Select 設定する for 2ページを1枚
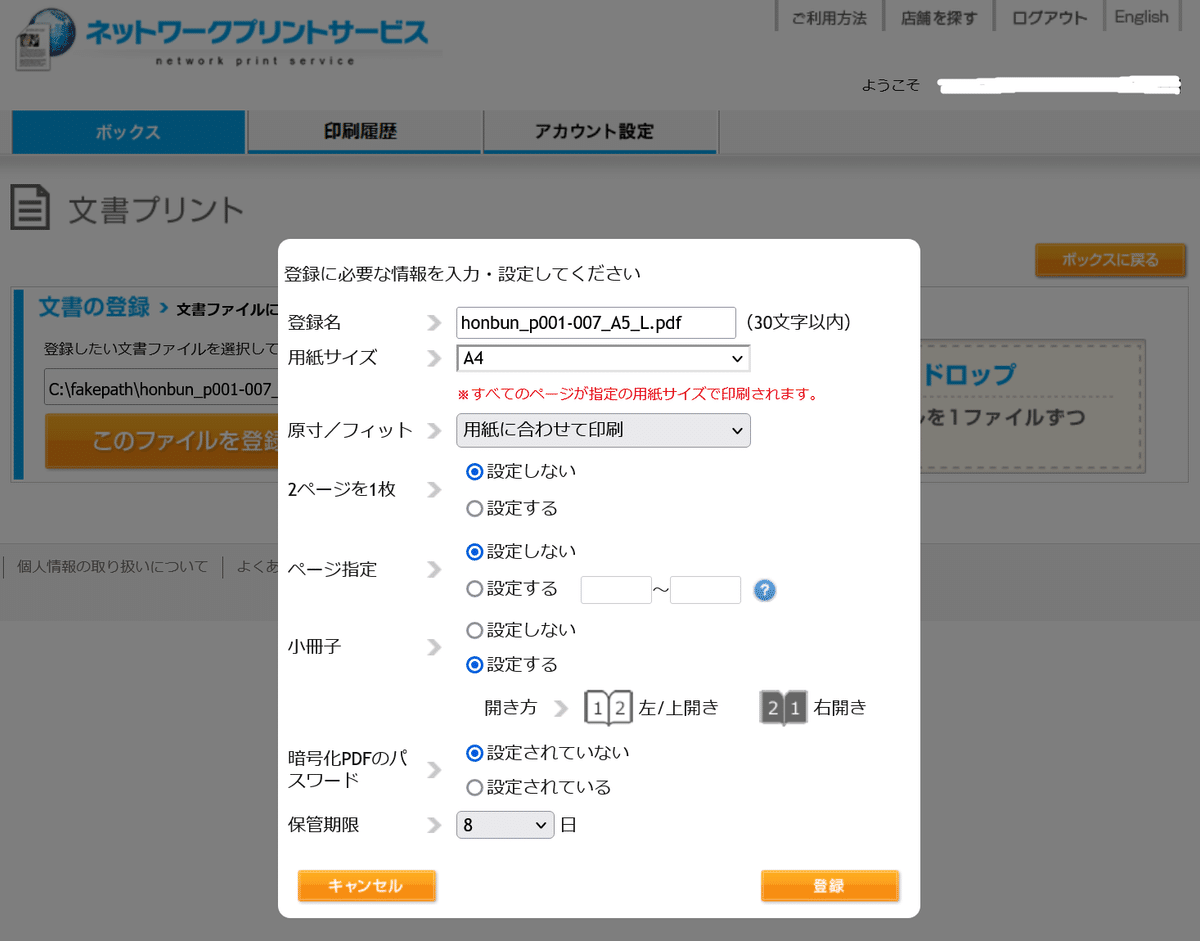1200x941 pixels. pos(475,508)
